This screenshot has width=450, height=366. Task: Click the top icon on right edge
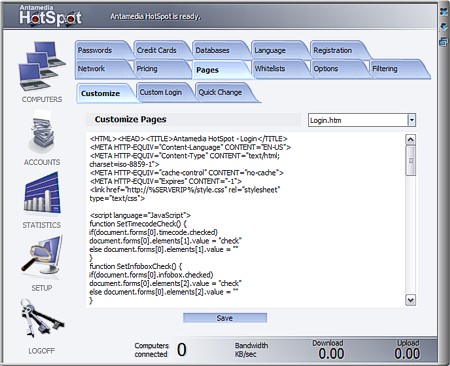click(x=444, y=12)
